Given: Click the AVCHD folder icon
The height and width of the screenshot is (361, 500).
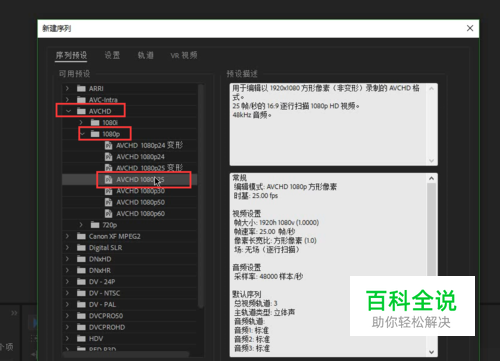Looking at the screenshot, I should [81, 111].
